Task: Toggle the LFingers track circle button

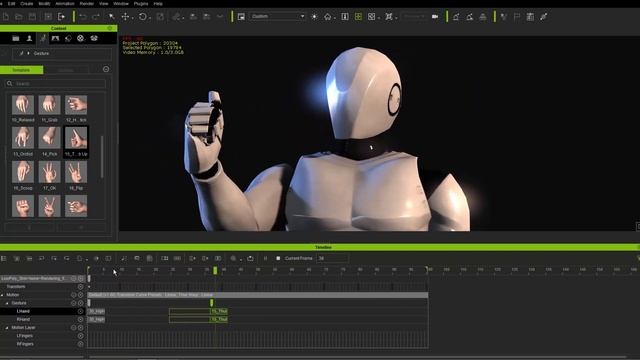Action: 80,336
